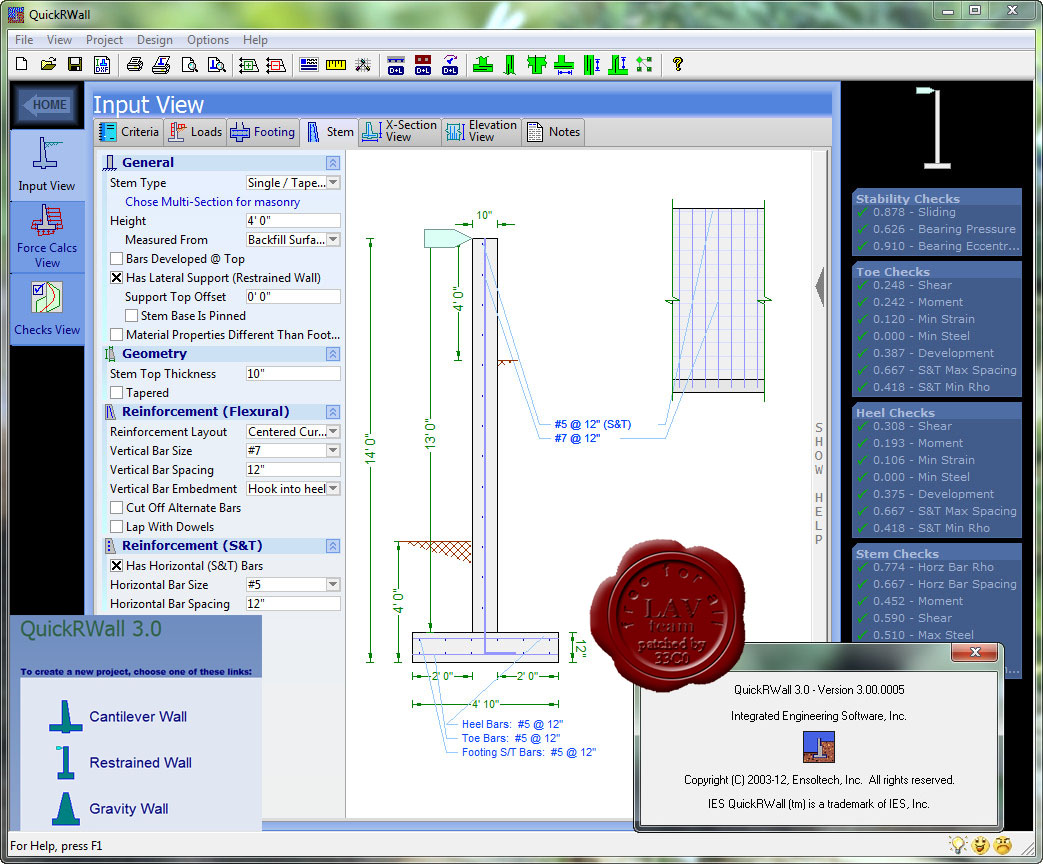This screenshot has height=864, width=1043.
Task: Enable Lap With Dowels option
Action: 116,527
